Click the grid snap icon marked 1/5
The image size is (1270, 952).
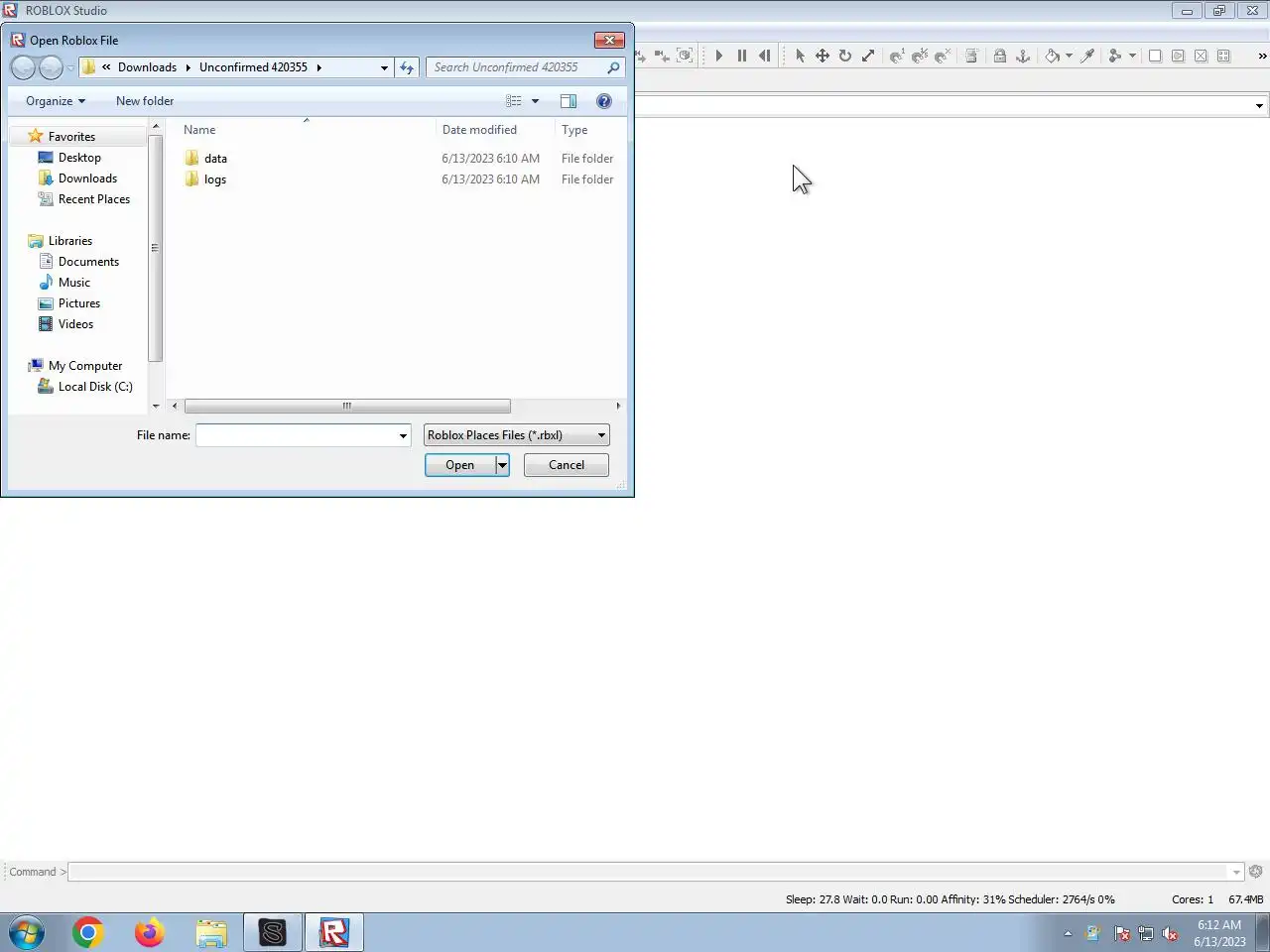click(920, 57)
